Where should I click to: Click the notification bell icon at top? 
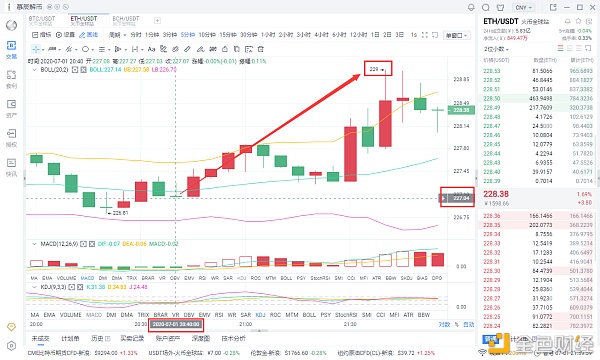[471, 7]
